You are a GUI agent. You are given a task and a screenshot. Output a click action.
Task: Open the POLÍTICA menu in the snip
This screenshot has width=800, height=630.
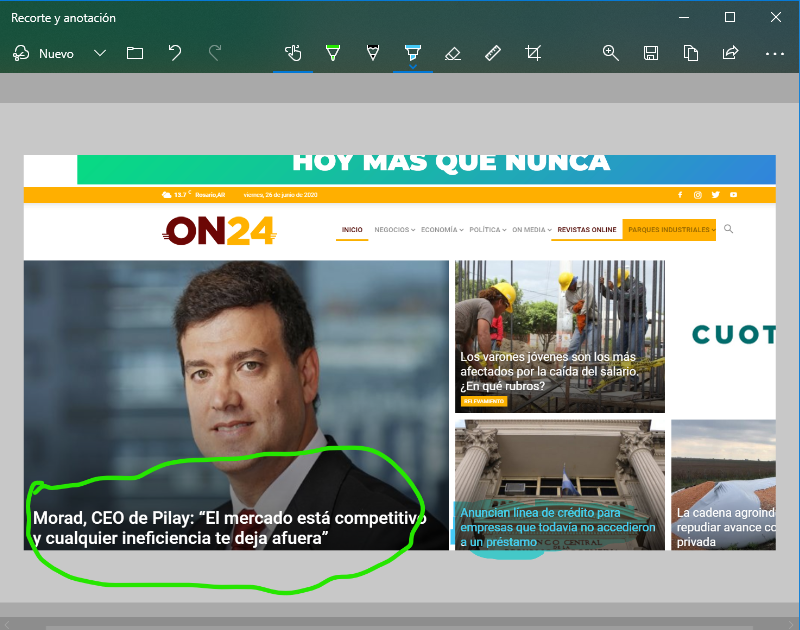pyautogui.click(x=488, y=230)
